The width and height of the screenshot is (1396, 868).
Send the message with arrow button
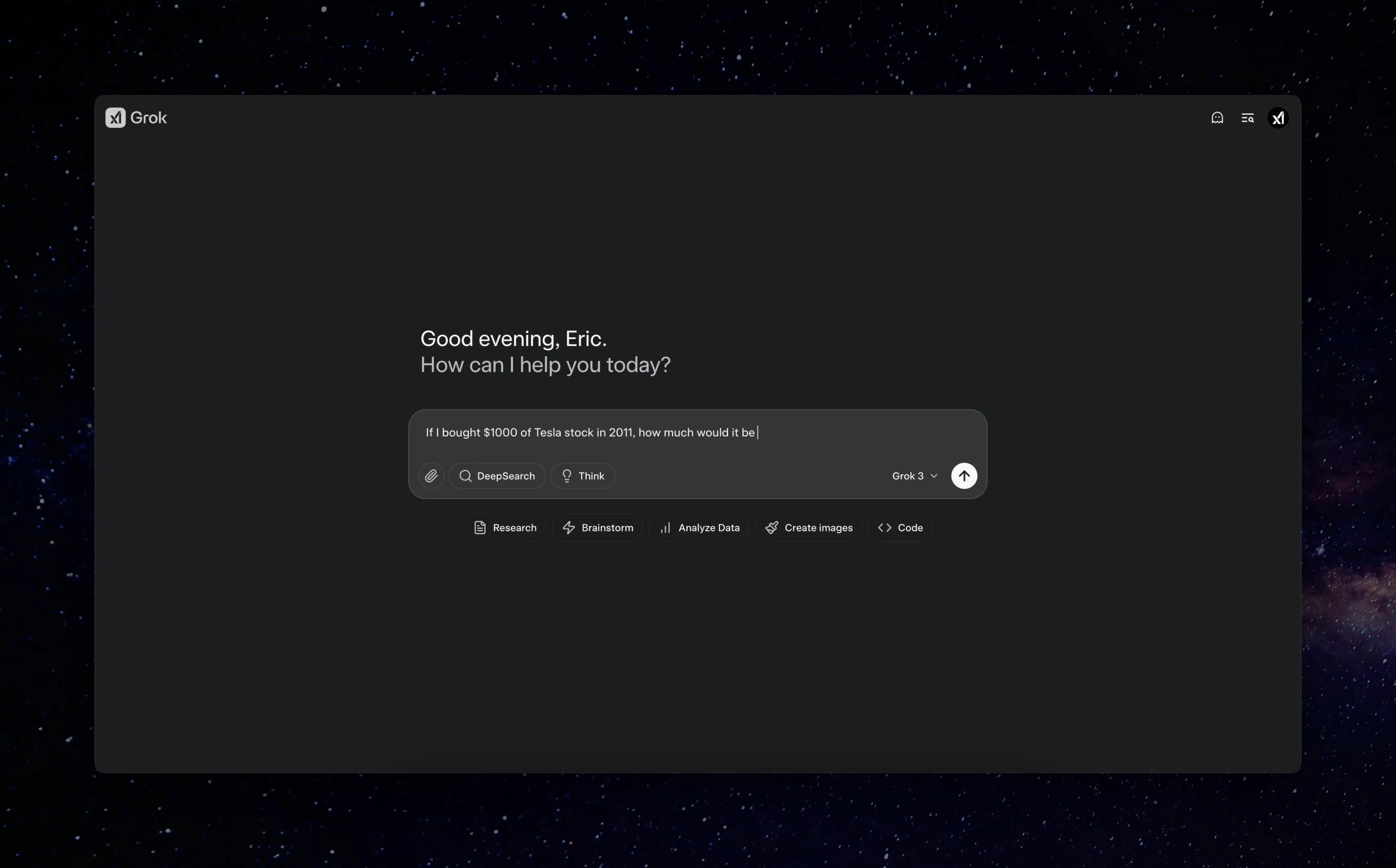[964, 476]
